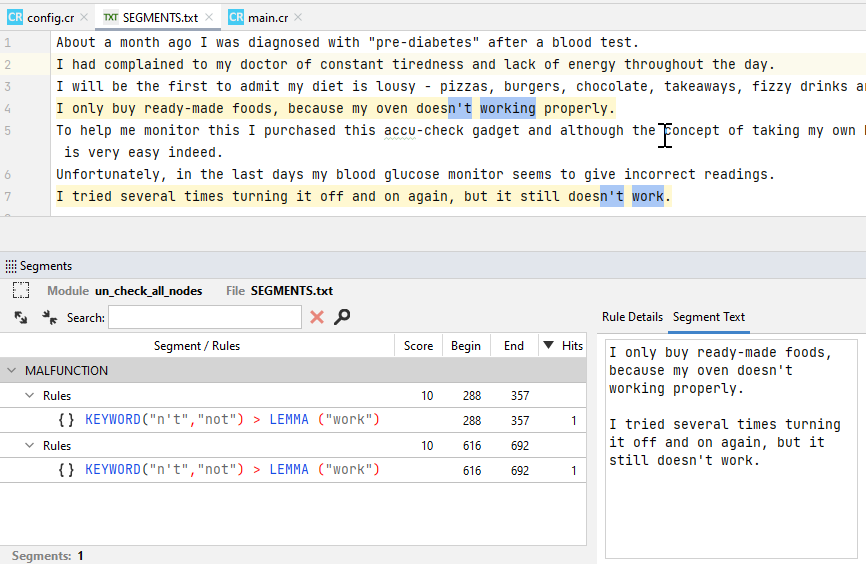This screenshot has width=866, height=564.
Task: Click the Segments panel grip icon
Action: [11, 266]
